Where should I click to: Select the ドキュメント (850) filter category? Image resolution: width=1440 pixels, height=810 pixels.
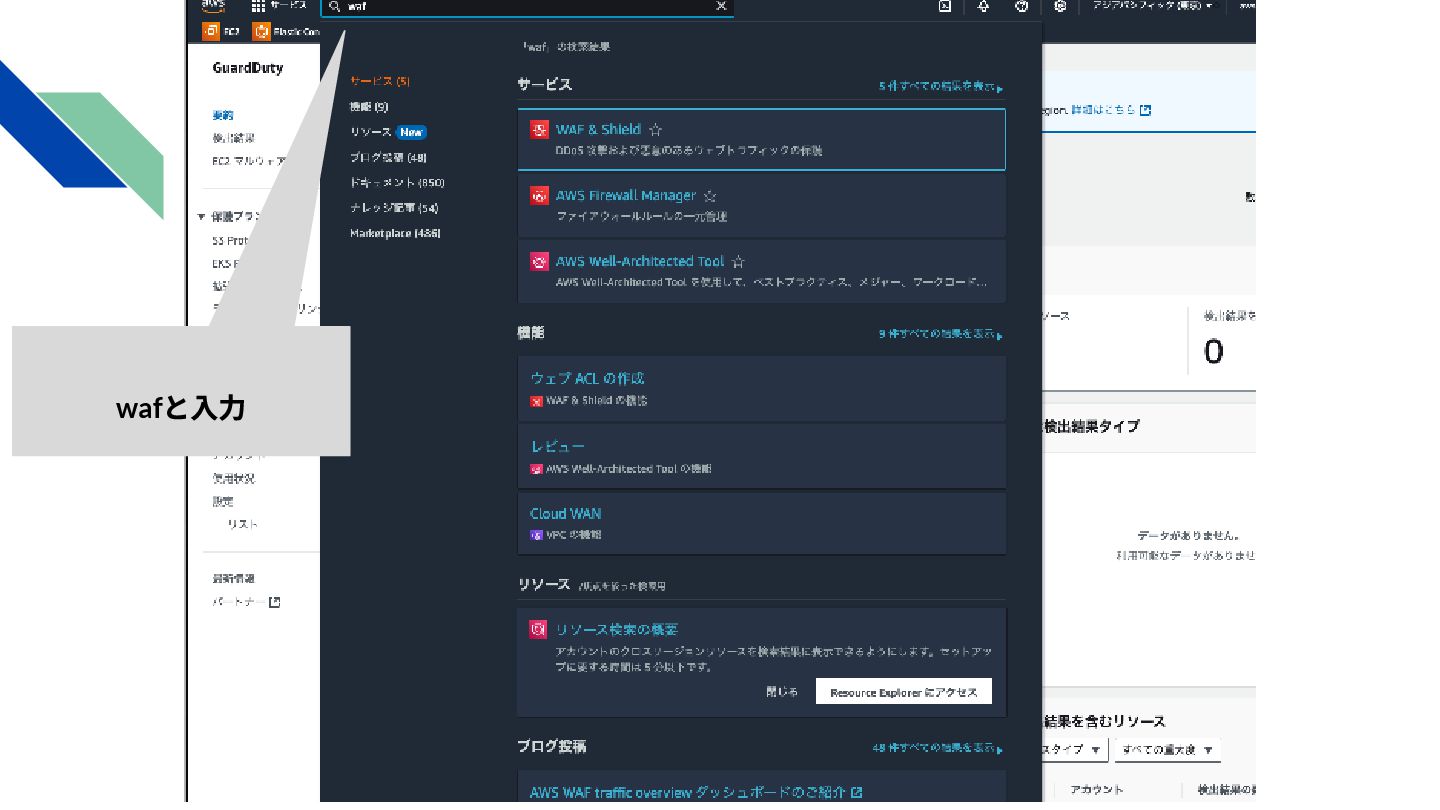(x=397, y=182)
